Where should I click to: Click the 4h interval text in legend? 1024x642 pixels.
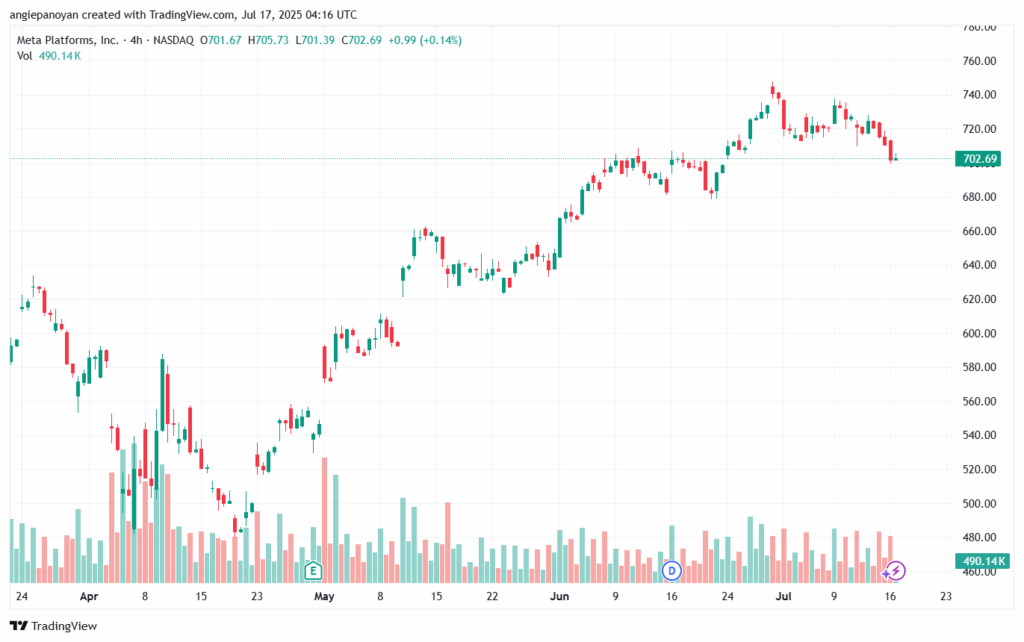(136, 40)
